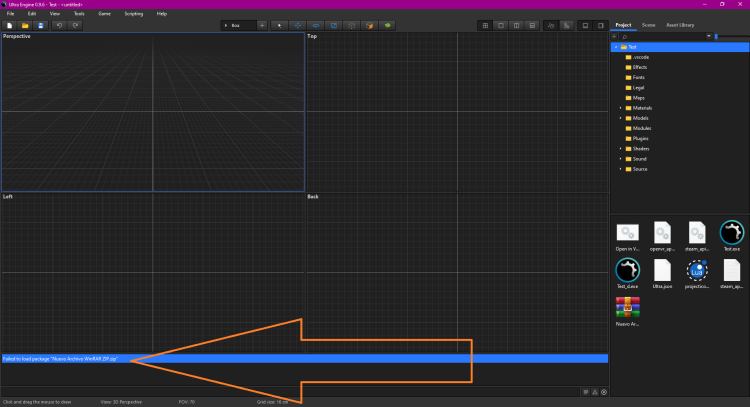Screen dimensions: 750x407
Task: Switch to the Scene tab
Action: coord(648,23)
